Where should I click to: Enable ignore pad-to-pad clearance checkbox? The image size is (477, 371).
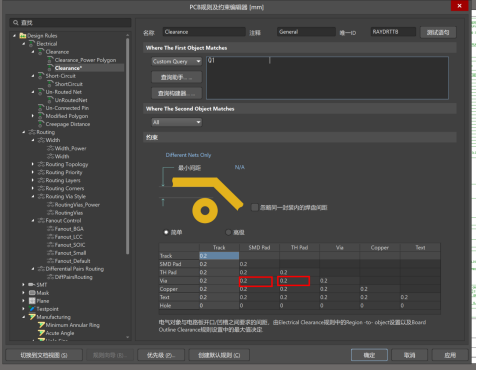pos(255,208)
